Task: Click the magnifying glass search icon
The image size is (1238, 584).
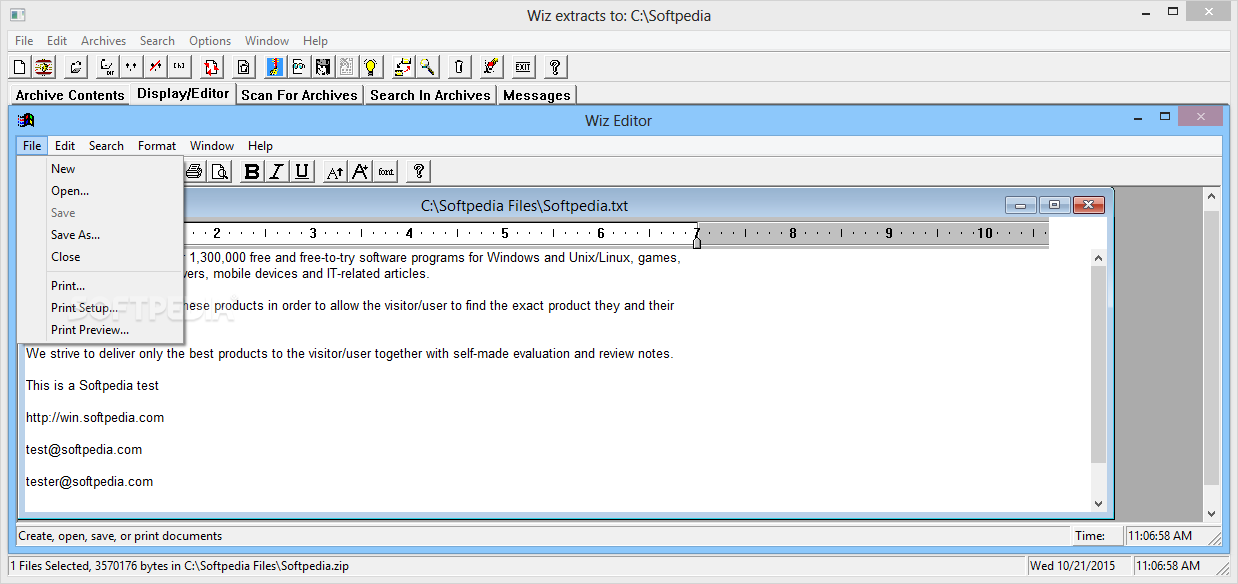Action: click(x=427, y=67)
